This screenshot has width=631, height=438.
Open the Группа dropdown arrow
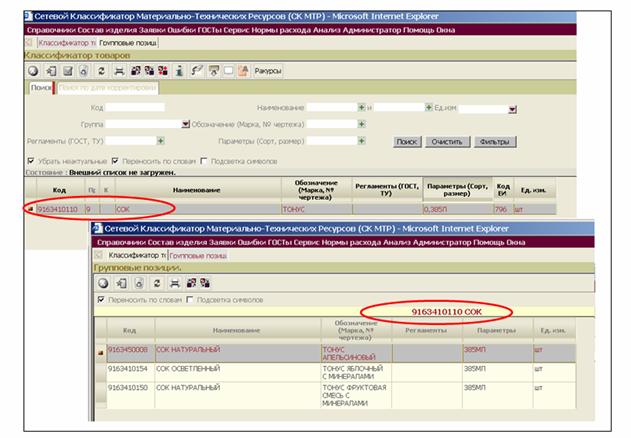(x=186, y=124)
